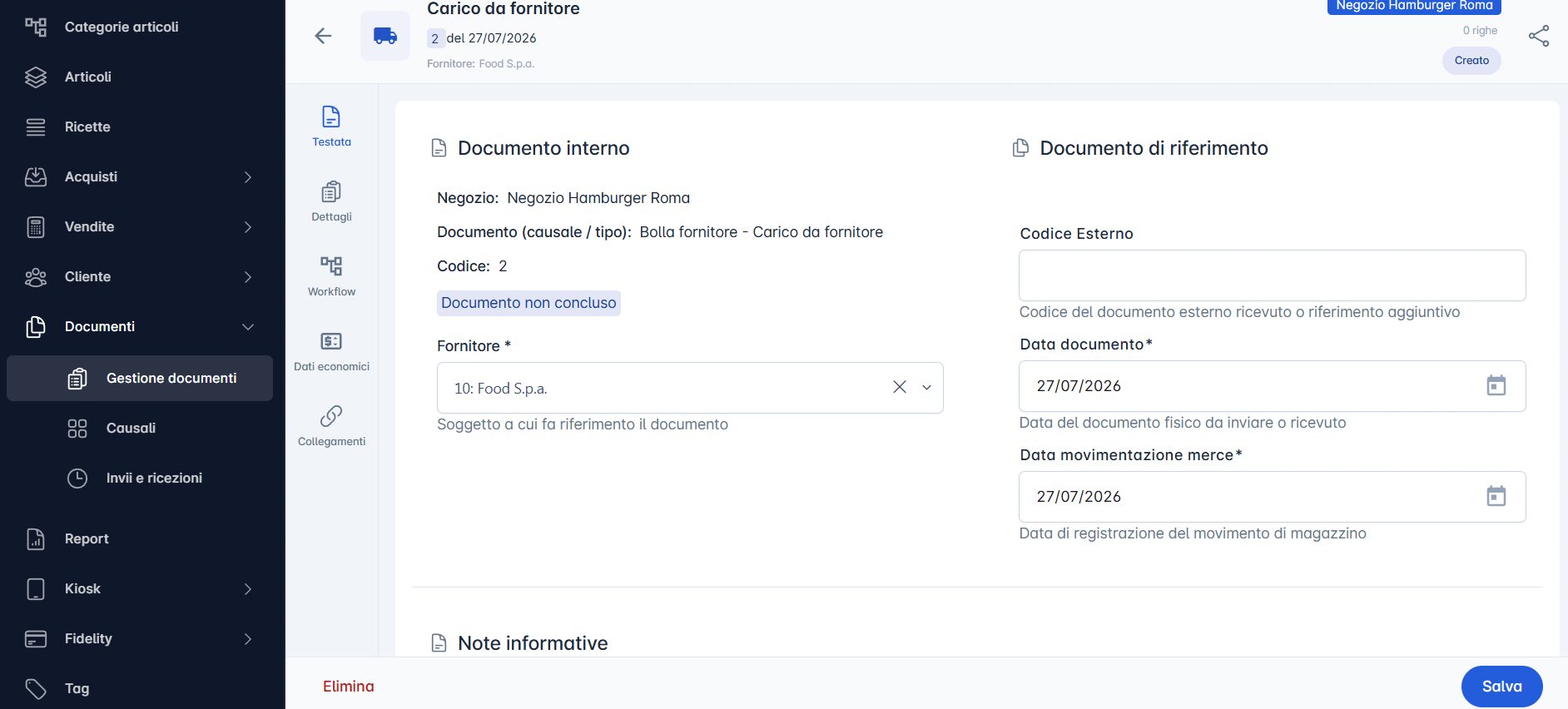Clear the Fornitore selection with X
Viewport: 1568px width, 709px height.
click(899, 387)
